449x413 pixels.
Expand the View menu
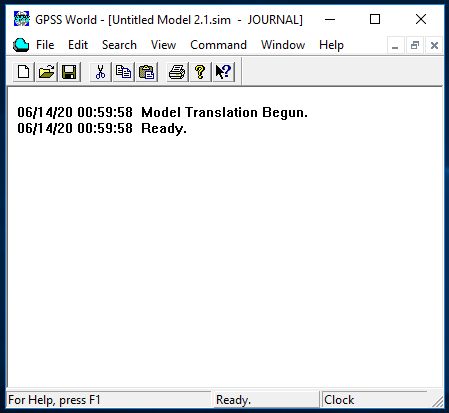point(163,45)
